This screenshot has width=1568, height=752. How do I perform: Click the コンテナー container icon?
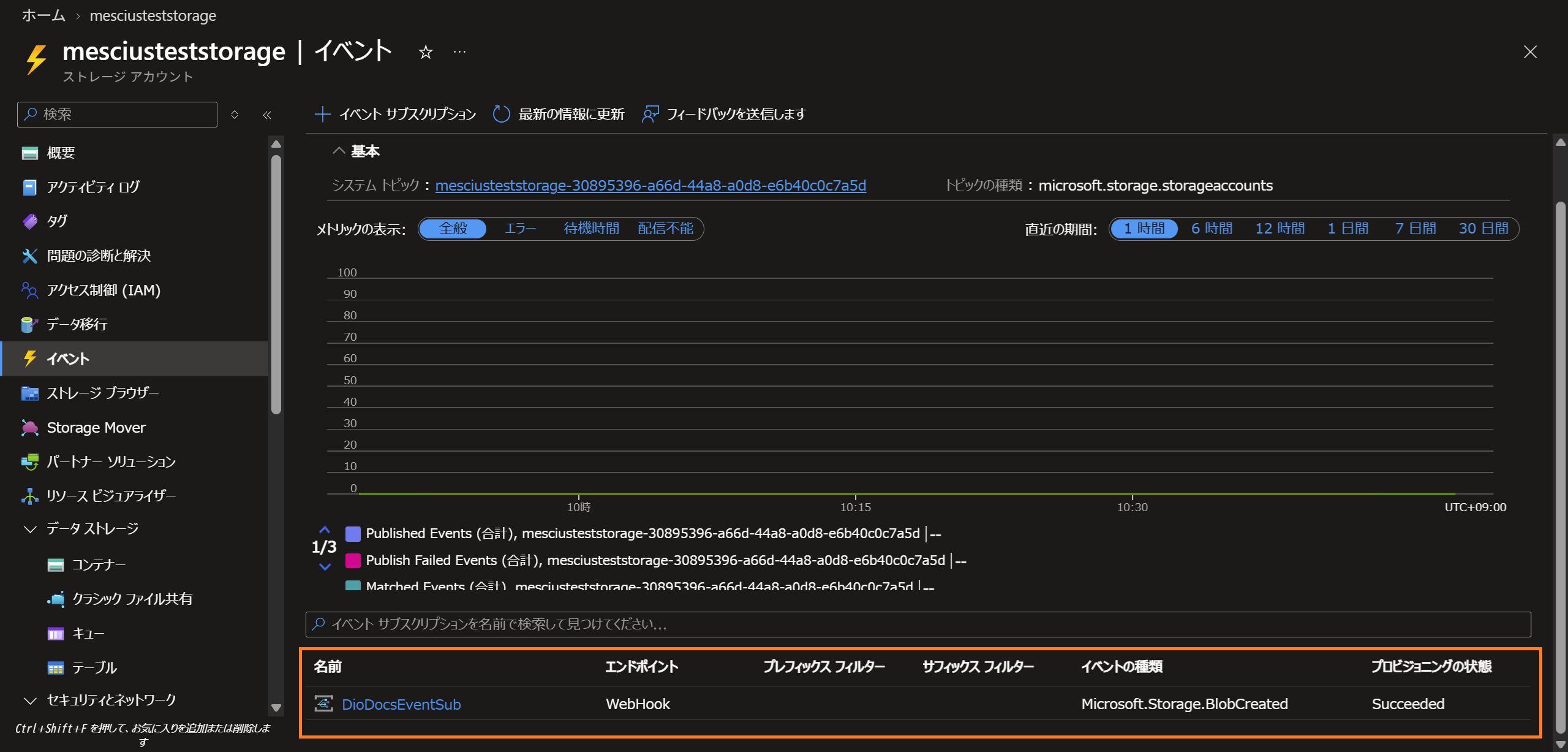pyautogui.click(x=56, y=564)
